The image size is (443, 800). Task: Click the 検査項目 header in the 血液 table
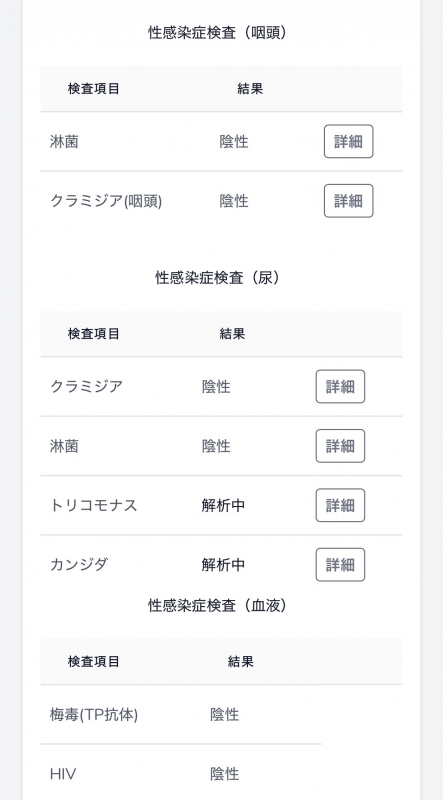click(x=94, y=662)
